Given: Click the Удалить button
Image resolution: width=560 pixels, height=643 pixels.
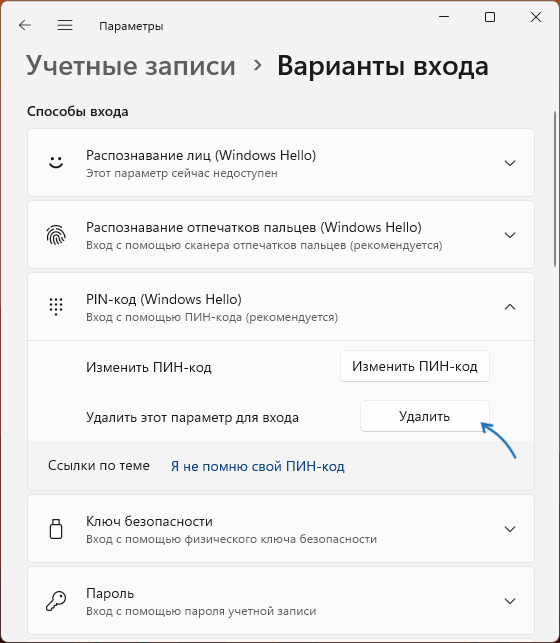Looking at the screenshot, I should pyautogui.click(x=425, y=416).
